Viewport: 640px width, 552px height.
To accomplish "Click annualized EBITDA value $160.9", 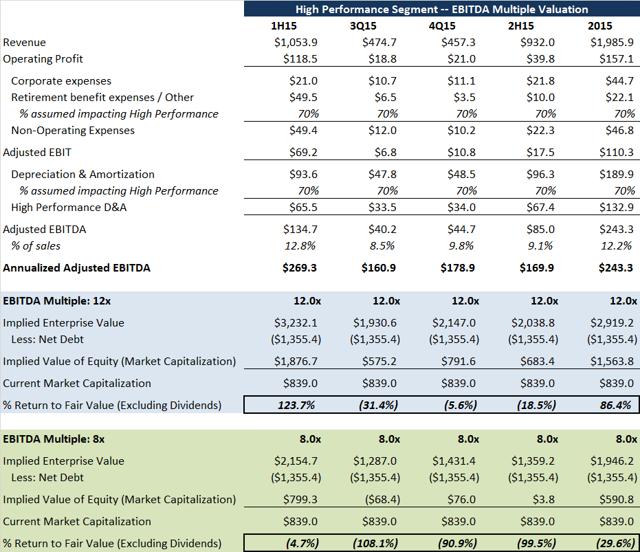I will tap(379, 268).
